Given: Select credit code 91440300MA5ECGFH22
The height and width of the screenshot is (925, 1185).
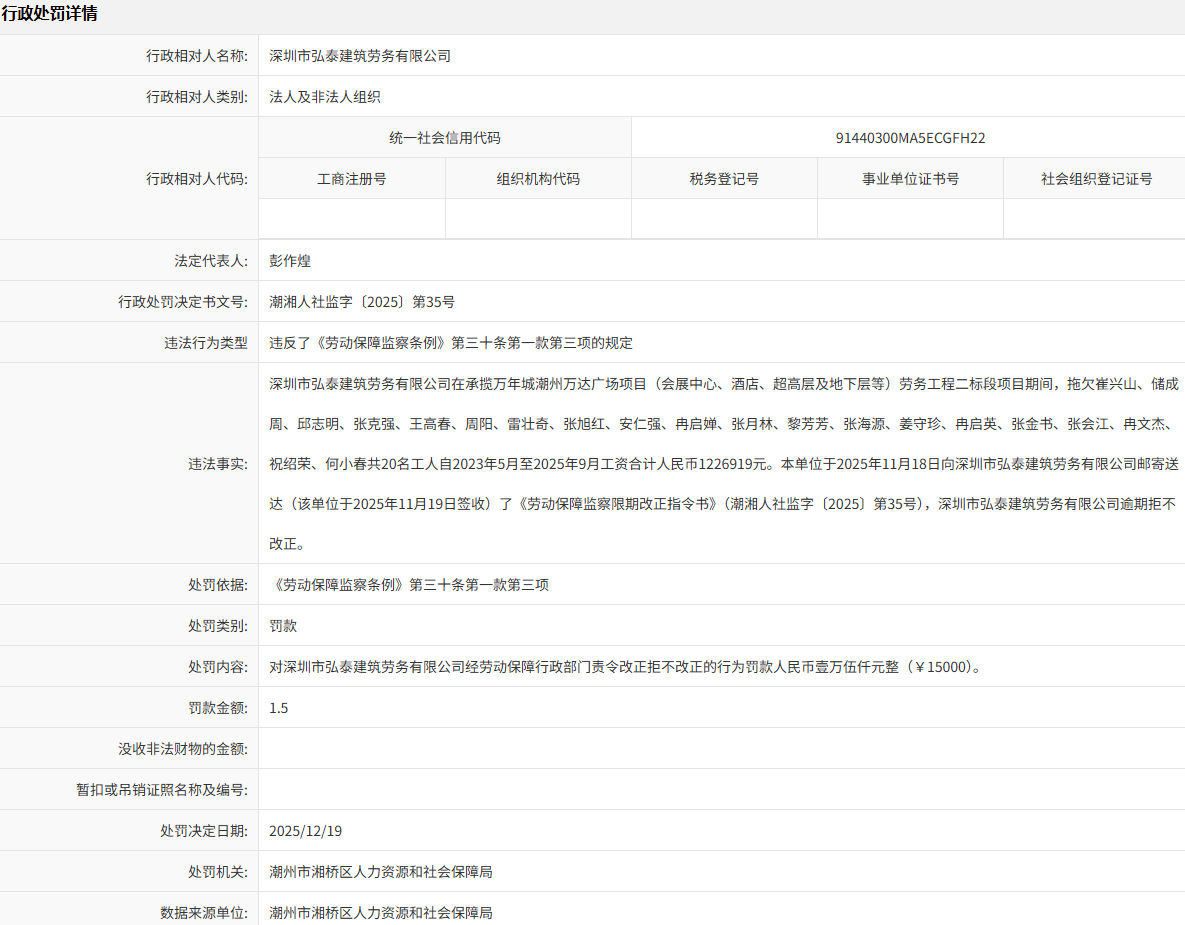Looking at the screenshot, I should pyautogui.click(x=910, y=138).
